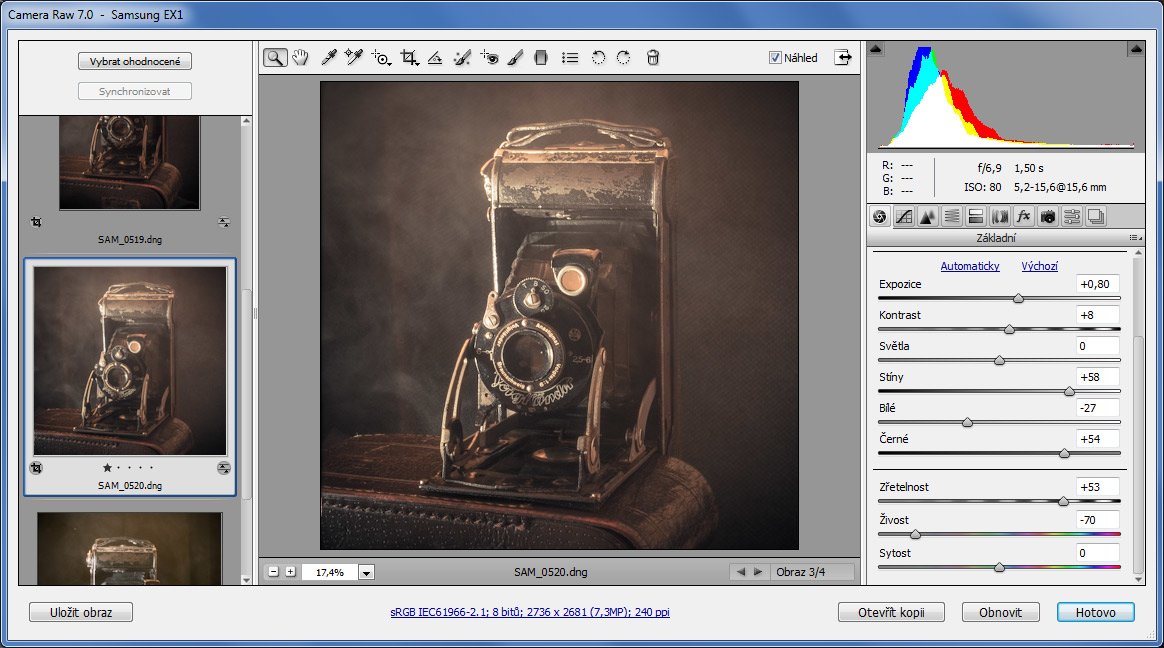Rotate image 90° counterclockwise

[598, 58]
